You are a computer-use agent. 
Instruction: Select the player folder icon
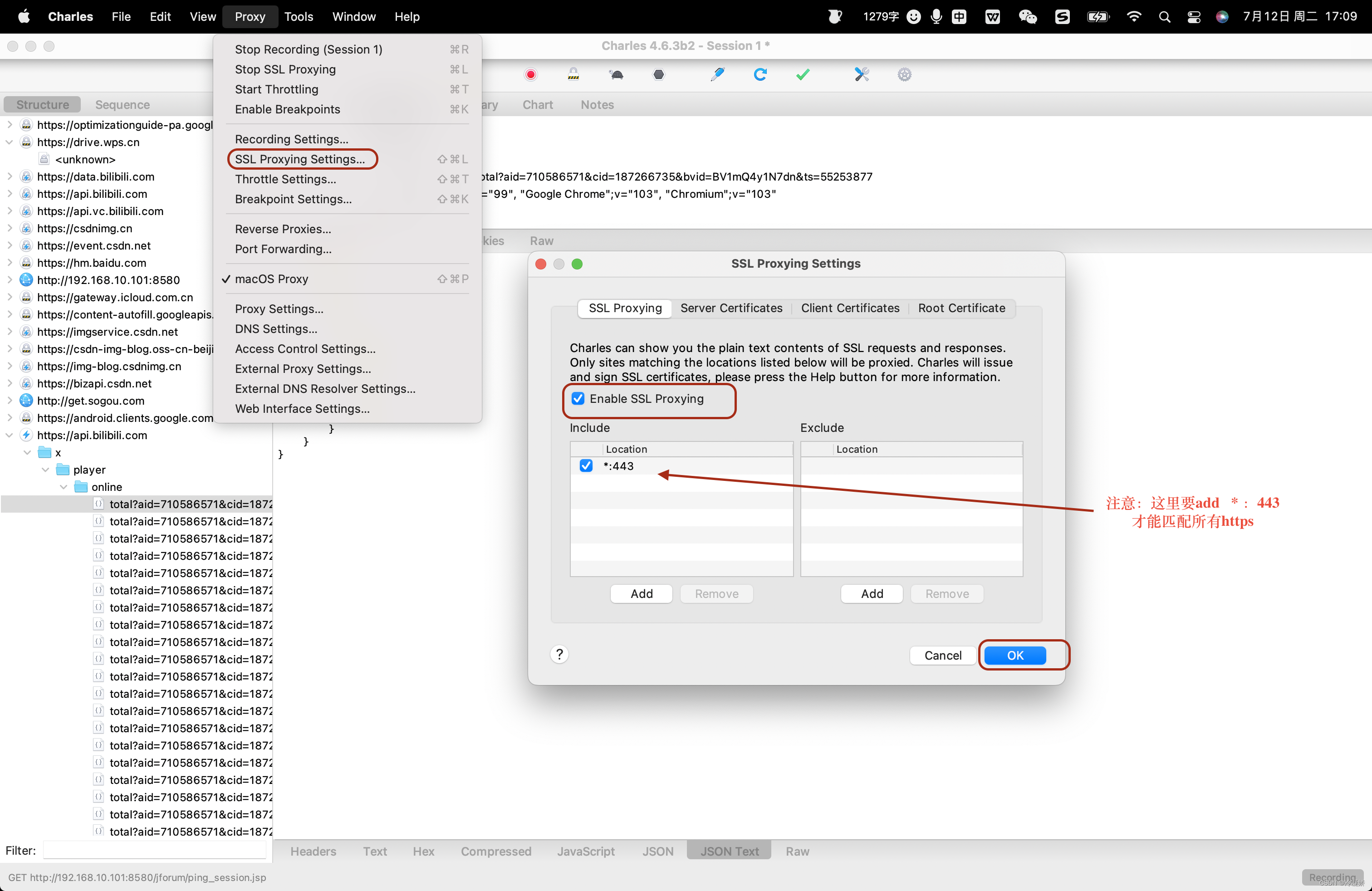pos(63,470)
